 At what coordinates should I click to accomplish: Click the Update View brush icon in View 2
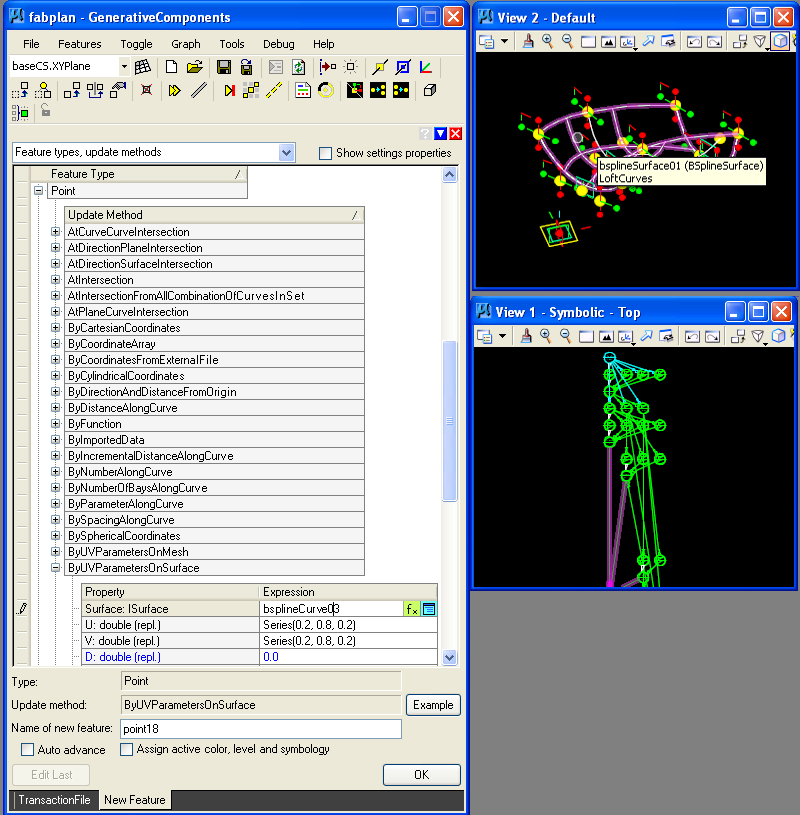pyautogui.click(x=528, y=41)
